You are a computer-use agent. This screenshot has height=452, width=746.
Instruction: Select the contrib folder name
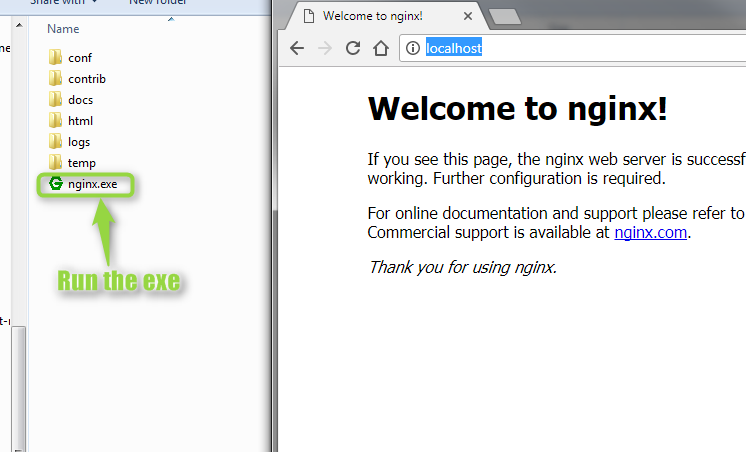(x=87, y=79)
